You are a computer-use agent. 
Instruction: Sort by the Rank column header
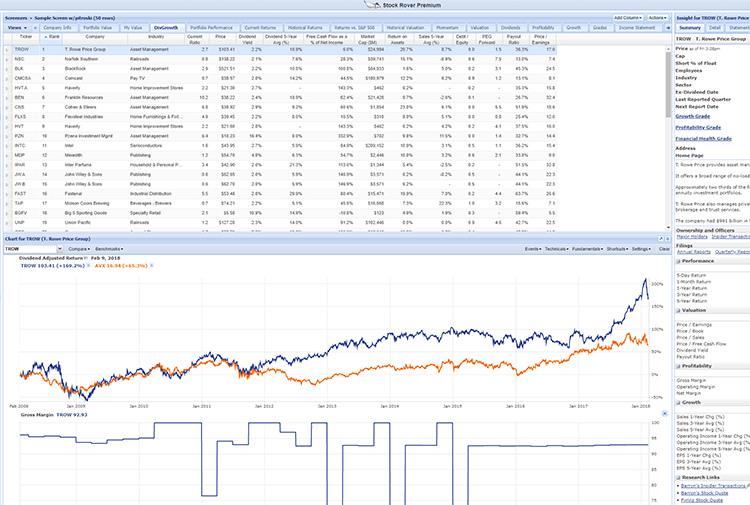click(x=52, y=39)
